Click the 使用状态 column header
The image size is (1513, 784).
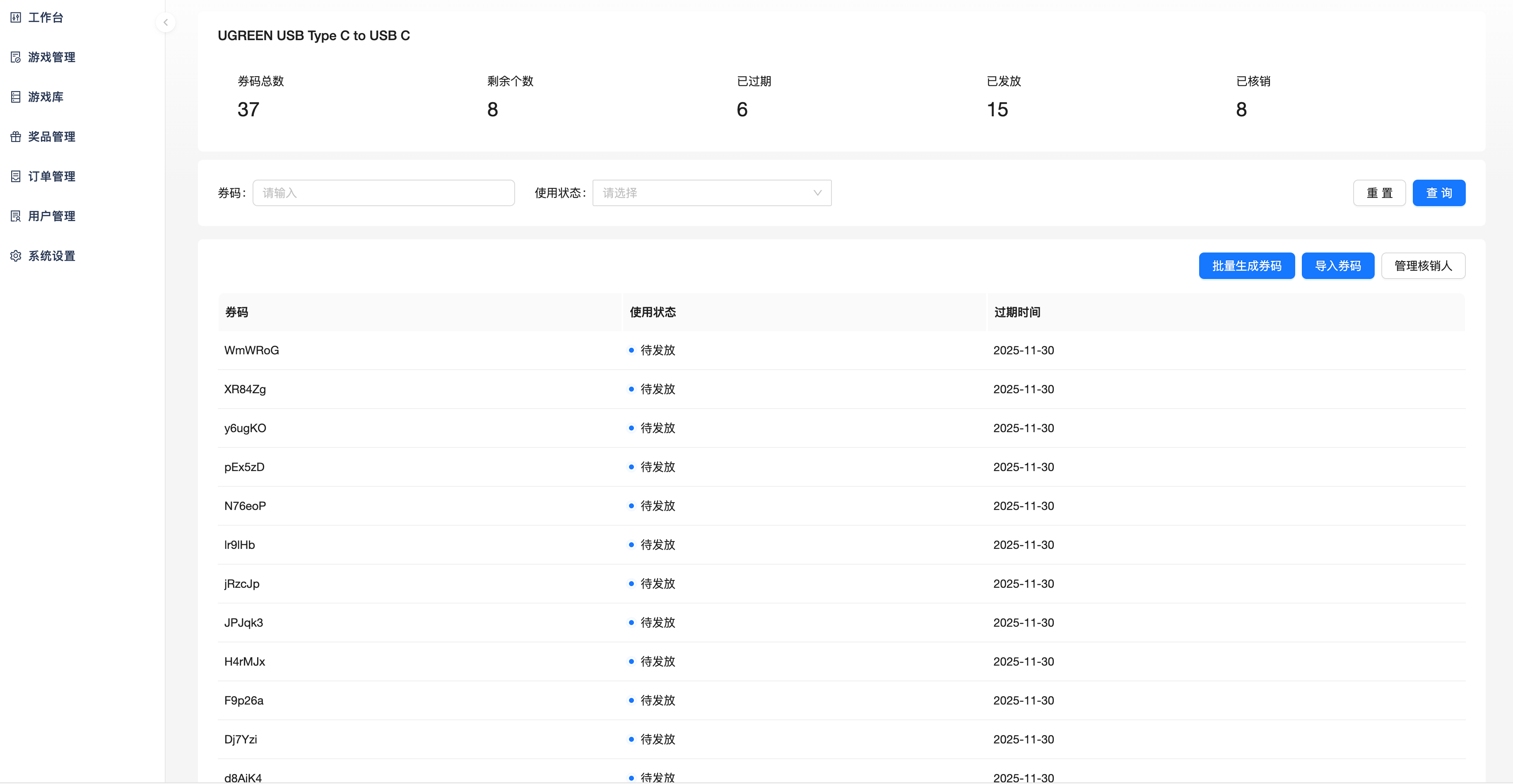pyautogui.click(x=804, y=312)
